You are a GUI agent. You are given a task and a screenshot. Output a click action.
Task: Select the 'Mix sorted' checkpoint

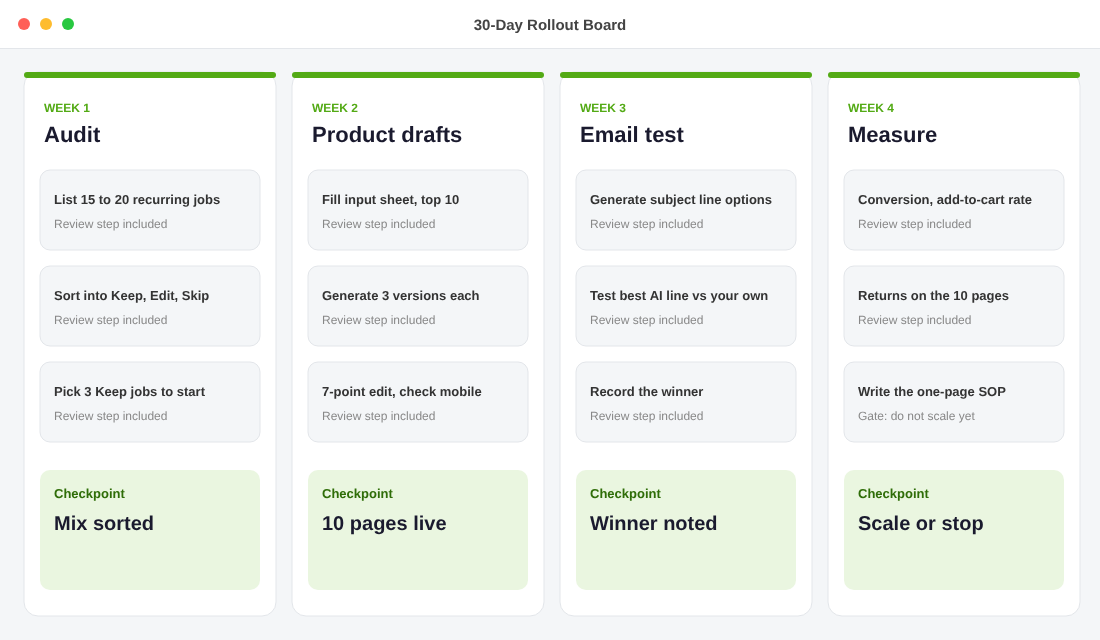click(x=150, y=530)
